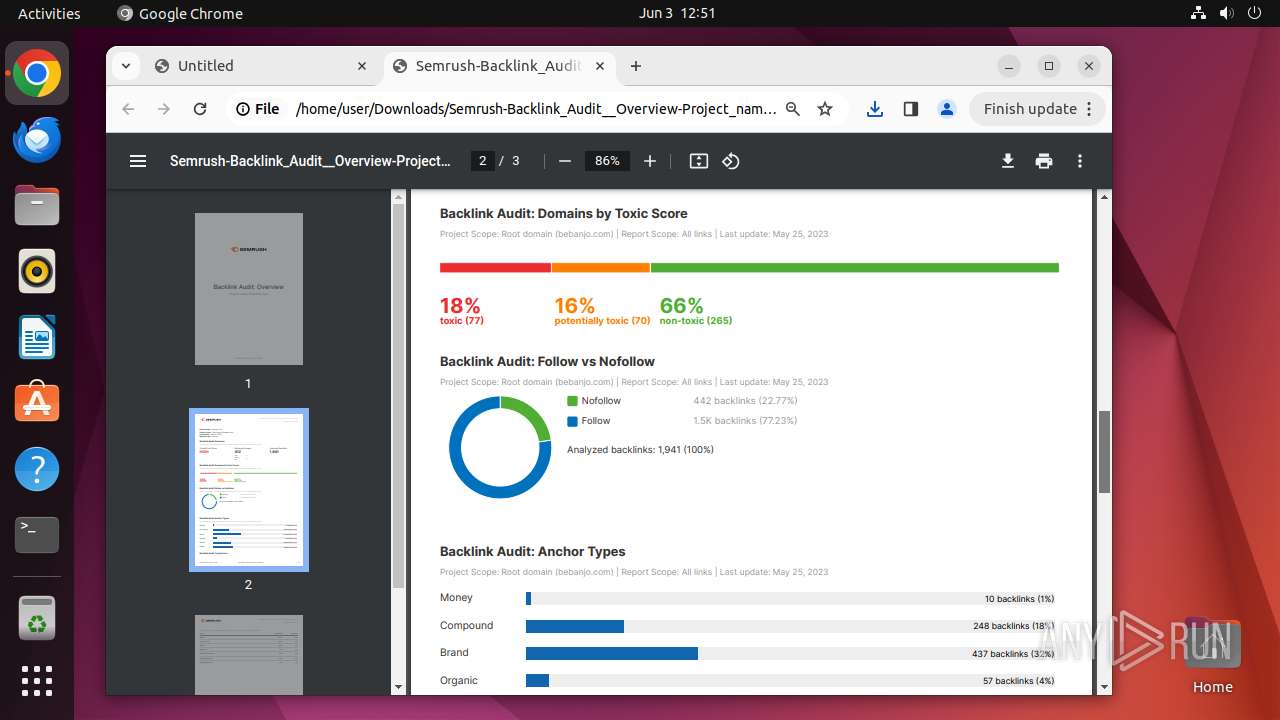Rotate the PDF counterclockwise
The image size is (1280, 720).
coord(731,161)
